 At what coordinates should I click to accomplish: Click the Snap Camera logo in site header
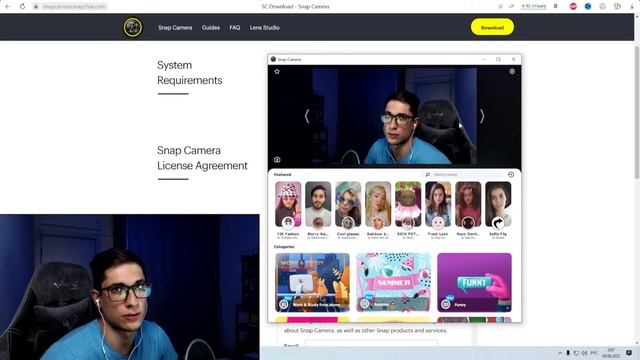pos(133,27)
